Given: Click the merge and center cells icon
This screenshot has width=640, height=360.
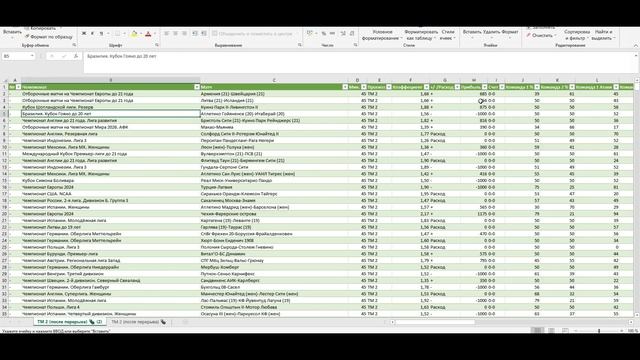Looking at the screenshot, I should 215,33.
